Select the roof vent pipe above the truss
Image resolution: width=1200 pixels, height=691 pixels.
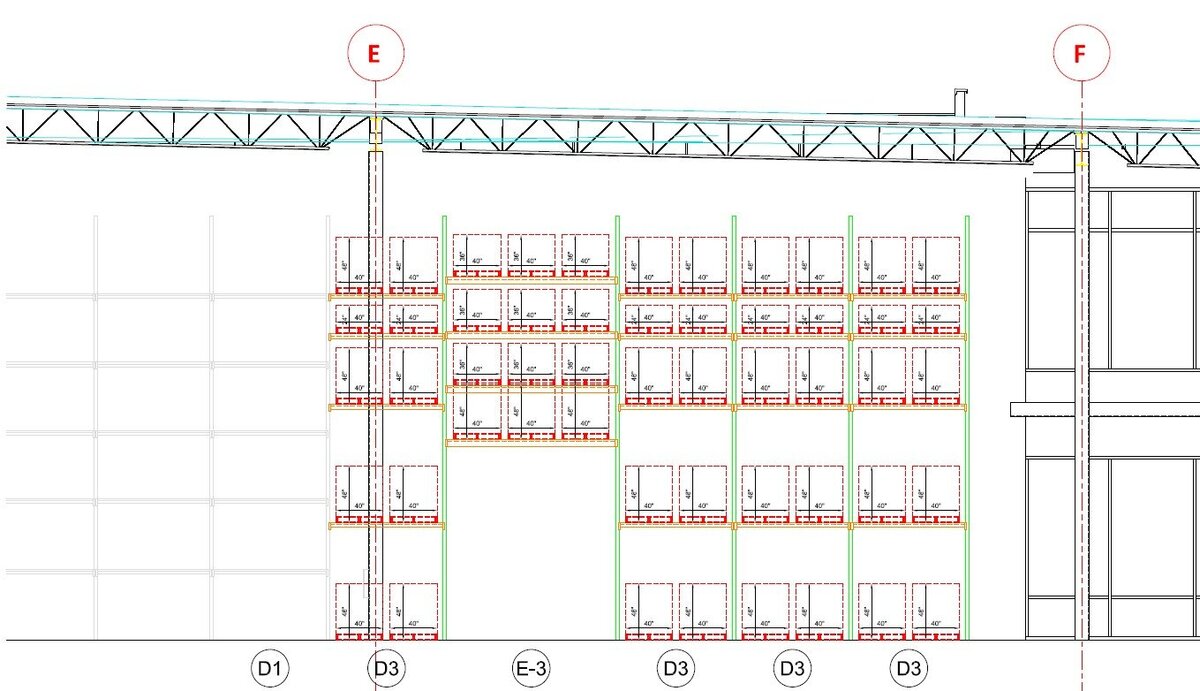tap(960, 103)
